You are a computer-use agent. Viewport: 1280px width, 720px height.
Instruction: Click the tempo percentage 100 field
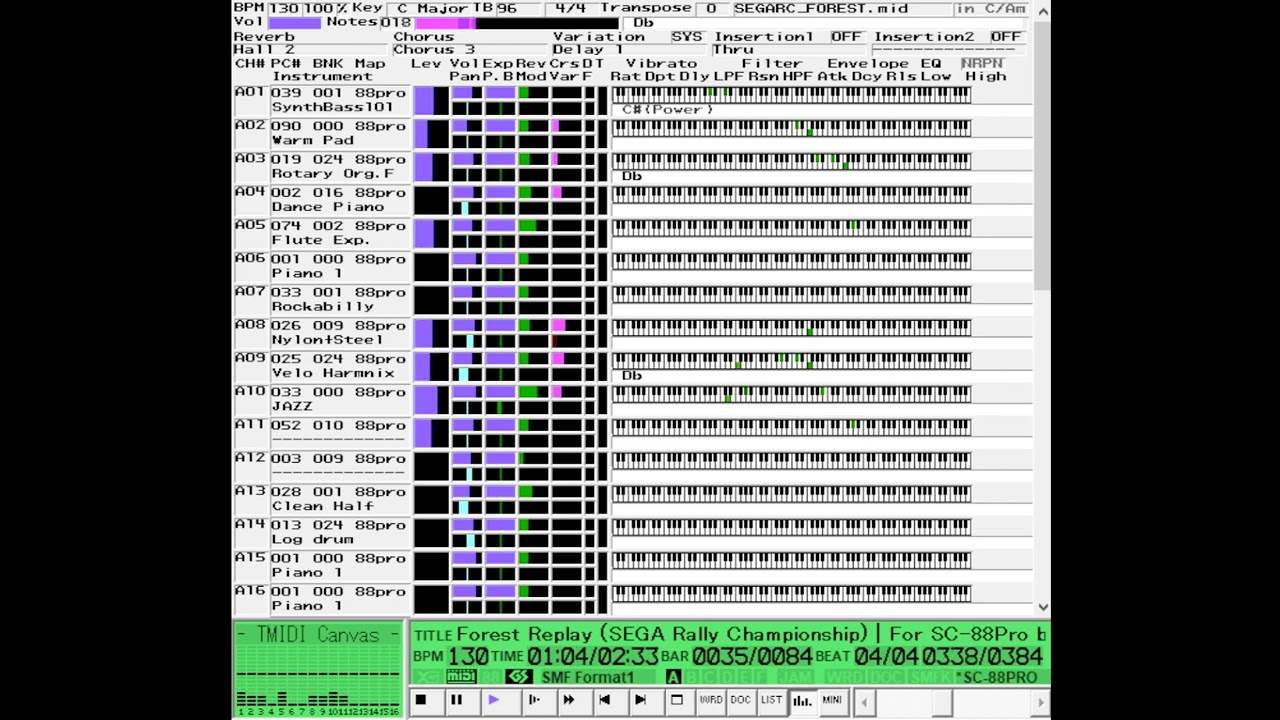pos(317,8)
